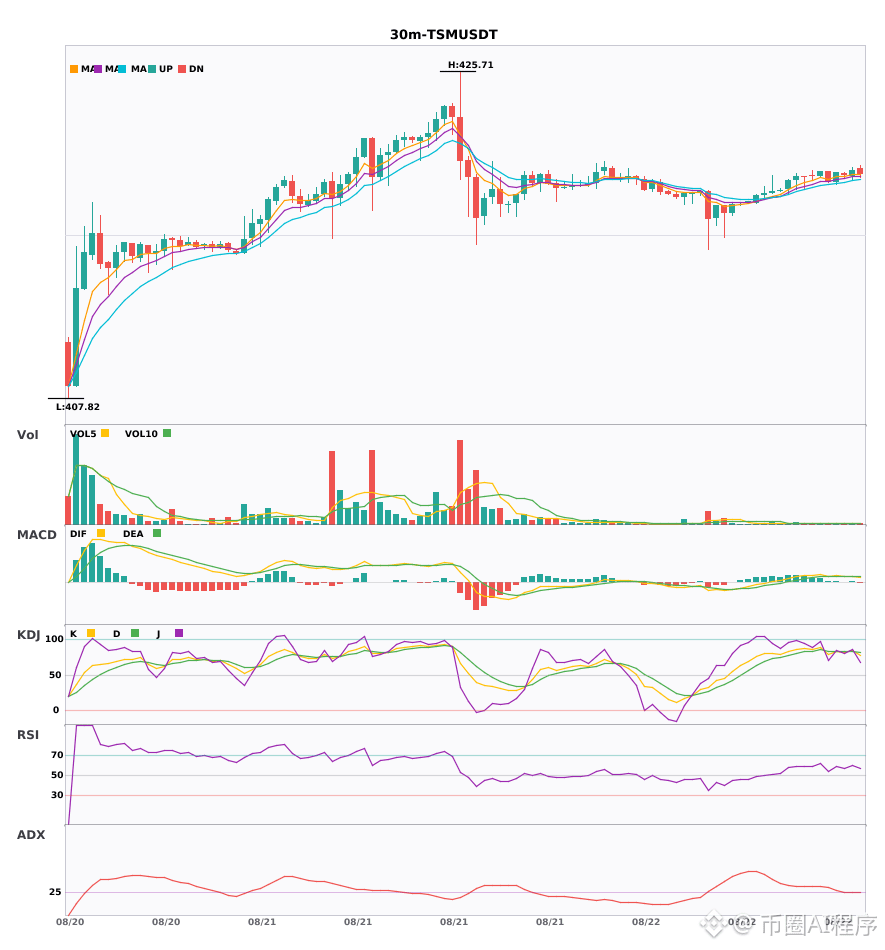Click the VOL10 legend text

coord(141,434)
